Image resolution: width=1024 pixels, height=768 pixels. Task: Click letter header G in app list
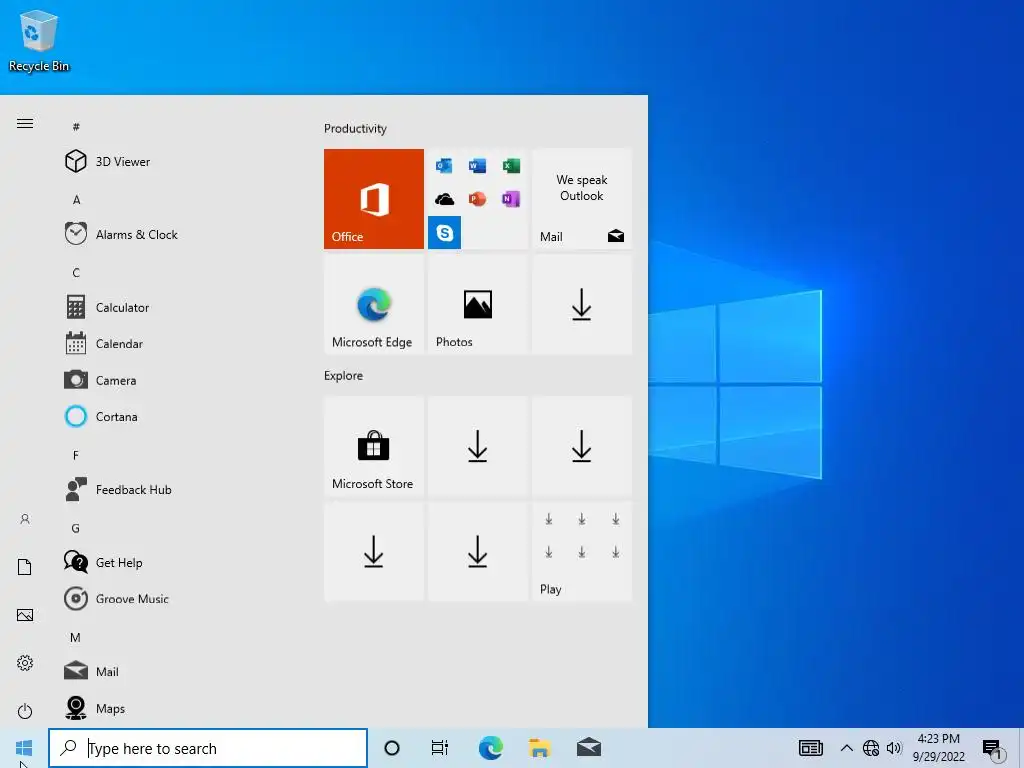tap(76, 528)
